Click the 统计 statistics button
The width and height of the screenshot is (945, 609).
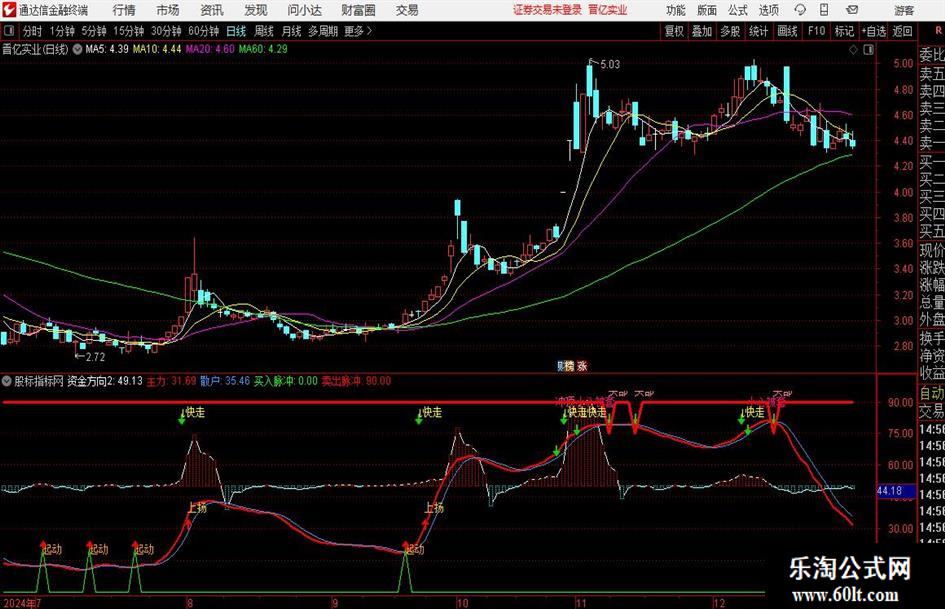pos(758,31)
